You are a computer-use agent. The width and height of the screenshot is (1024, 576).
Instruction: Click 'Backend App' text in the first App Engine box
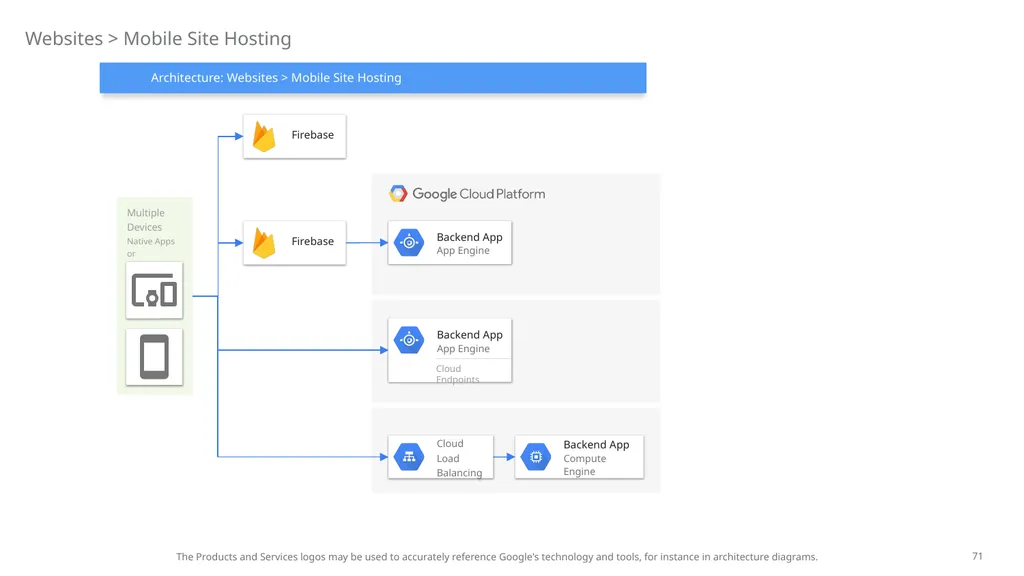coord(470,237)
